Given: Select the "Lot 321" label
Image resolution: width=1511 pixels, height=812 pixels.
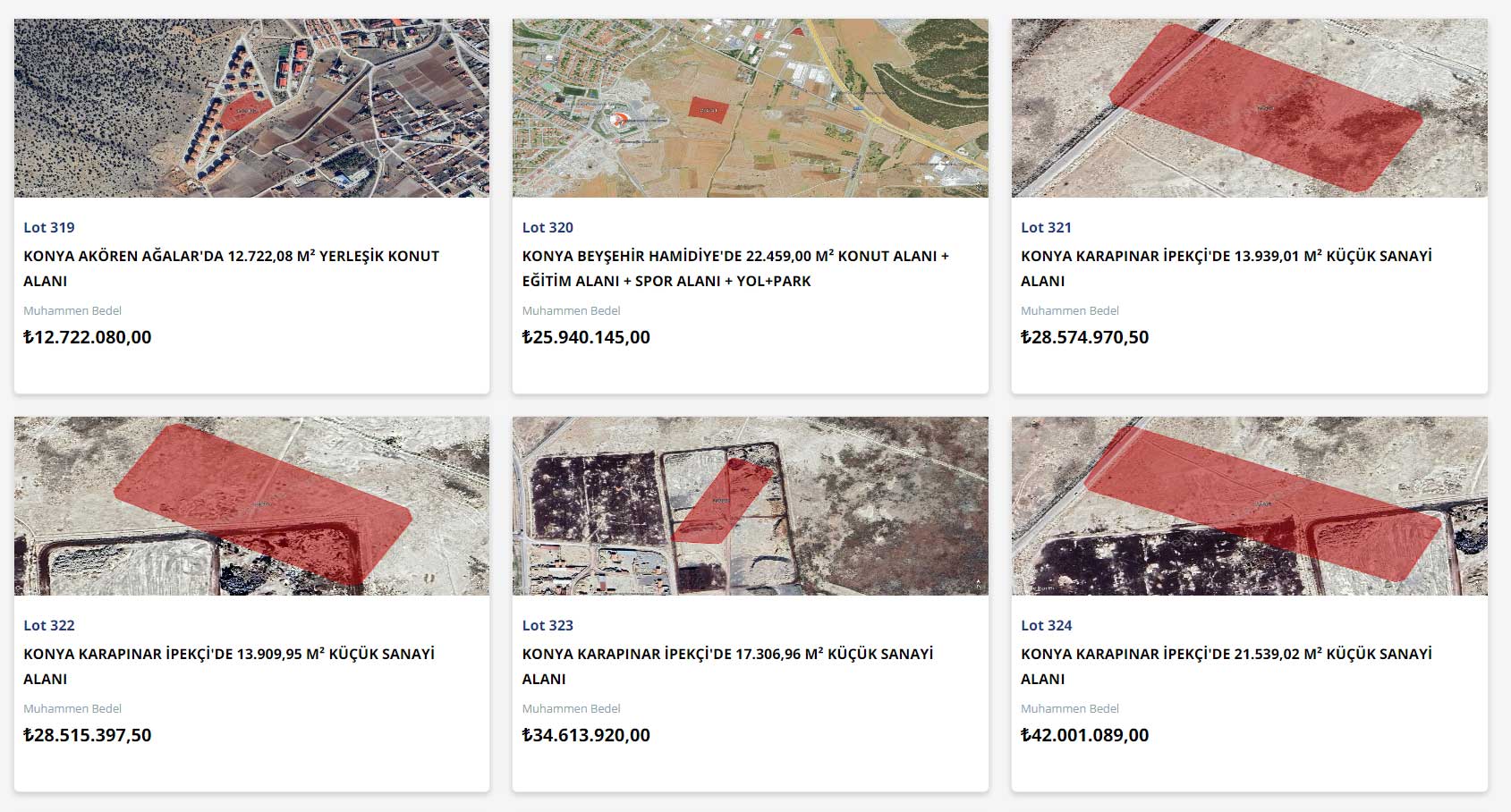Looking at the screenshot, I should coord(1046,227).
